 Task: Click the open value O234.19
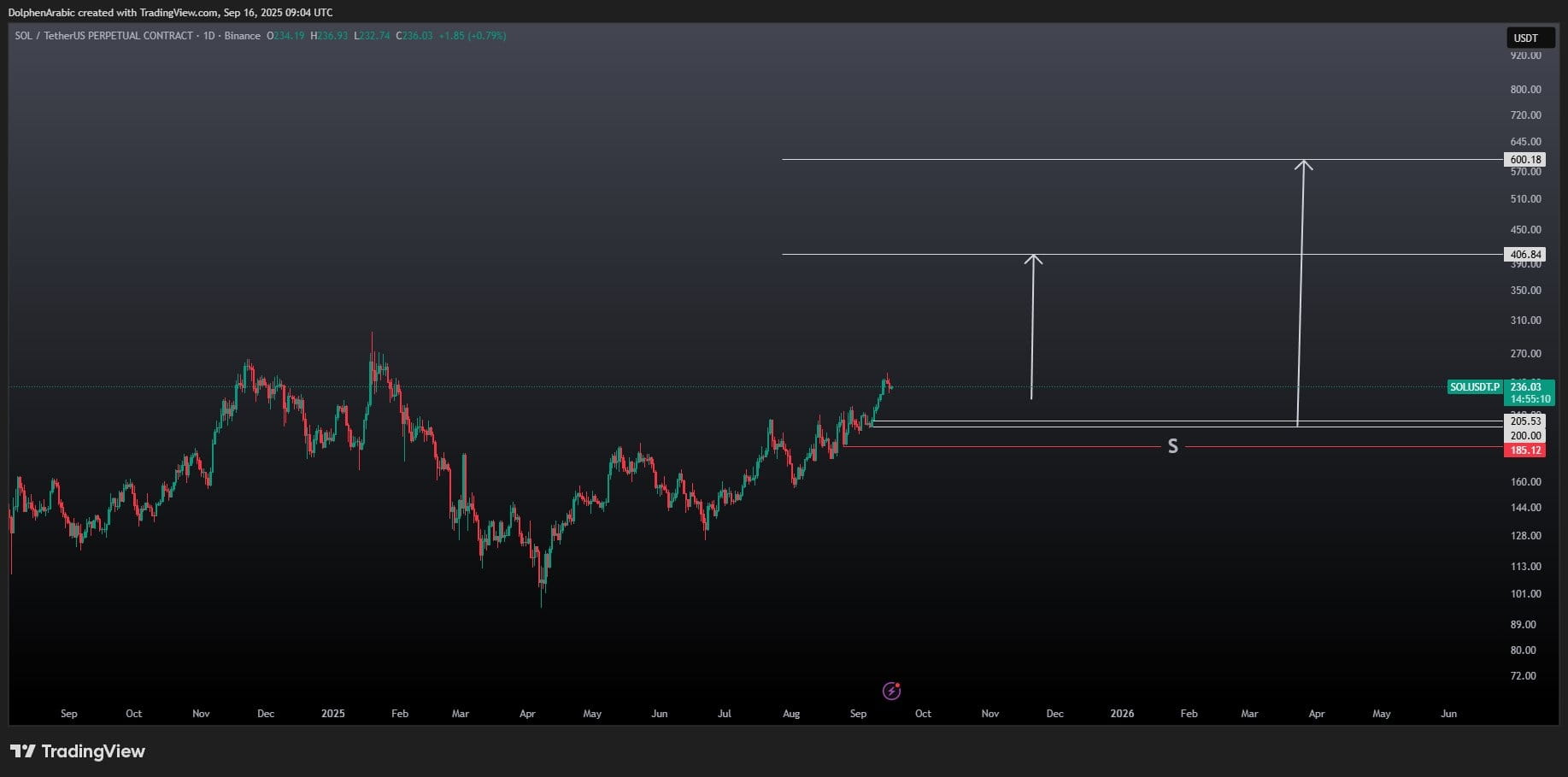click(285, 36)
